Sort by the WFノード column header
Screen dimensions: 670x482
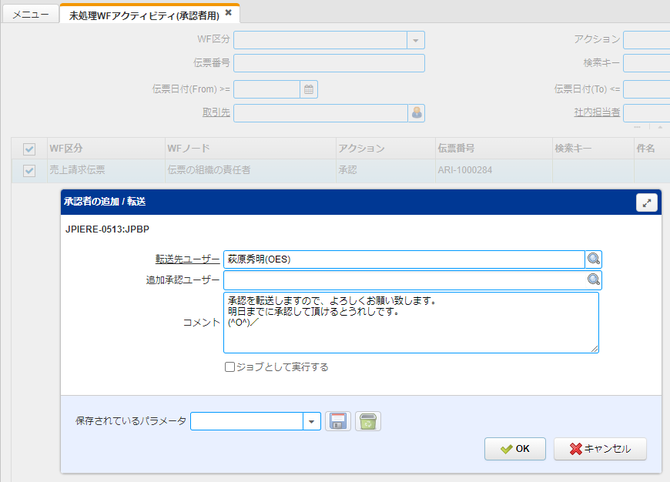pos(251,148)
